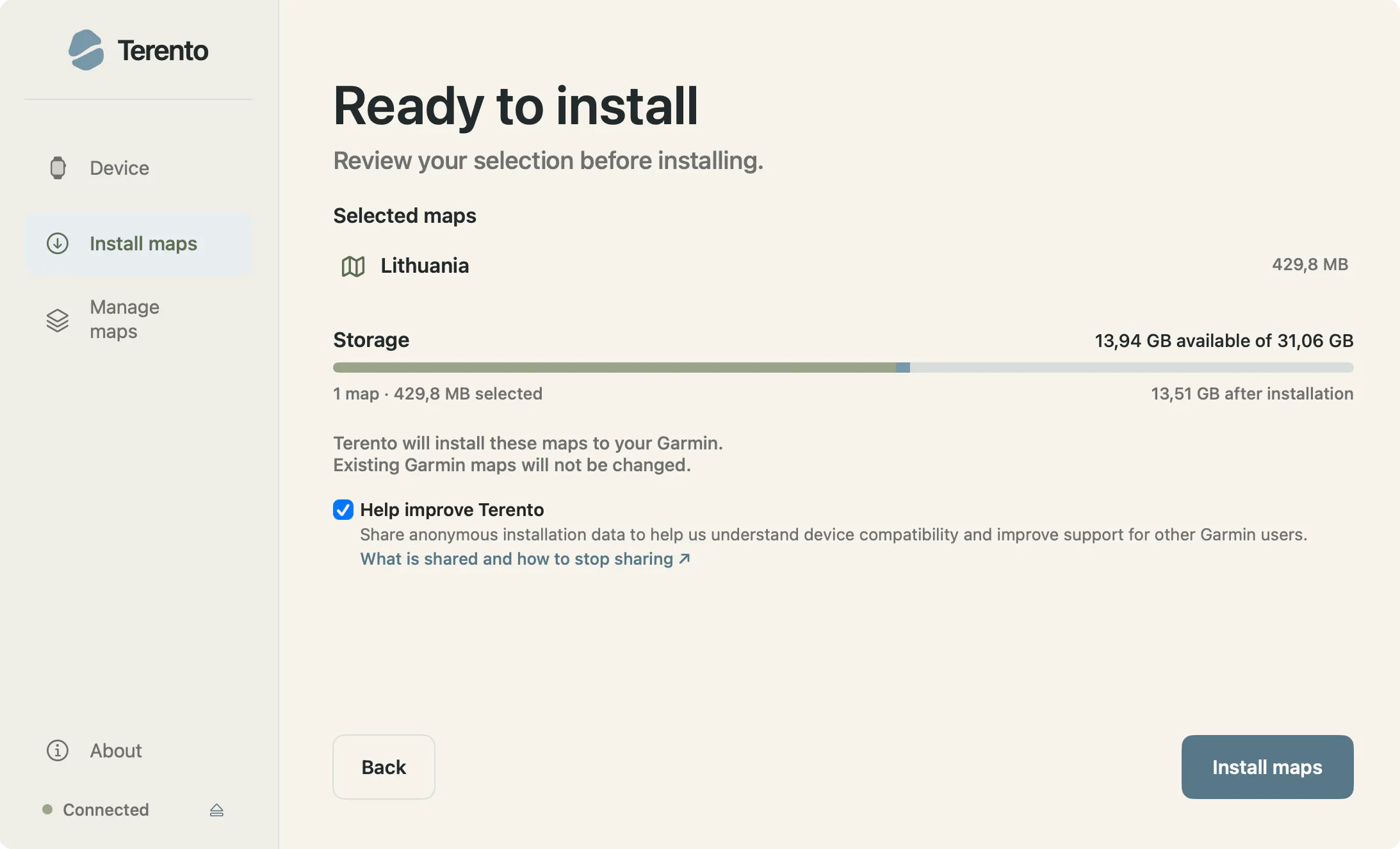Click the 'Selected maps' heading
Image resolution: width=1400 pixels, height=849 pixels.
click(405, 216)
